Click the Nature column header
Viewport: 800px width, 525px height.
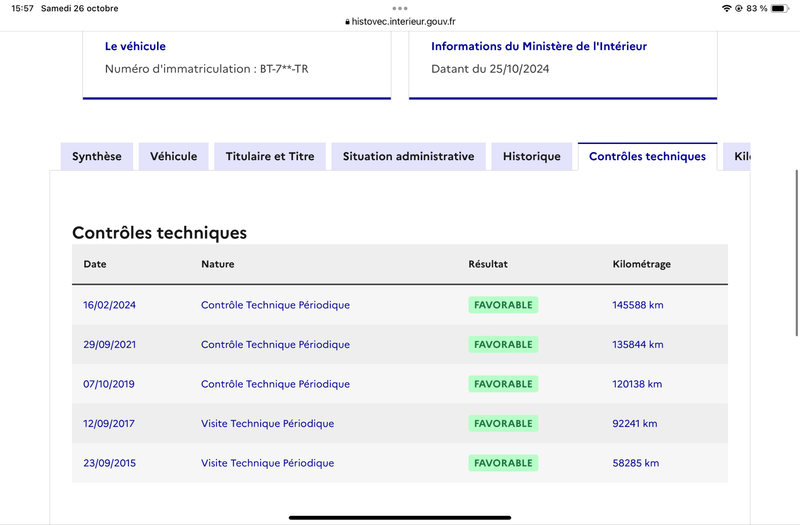217,264
